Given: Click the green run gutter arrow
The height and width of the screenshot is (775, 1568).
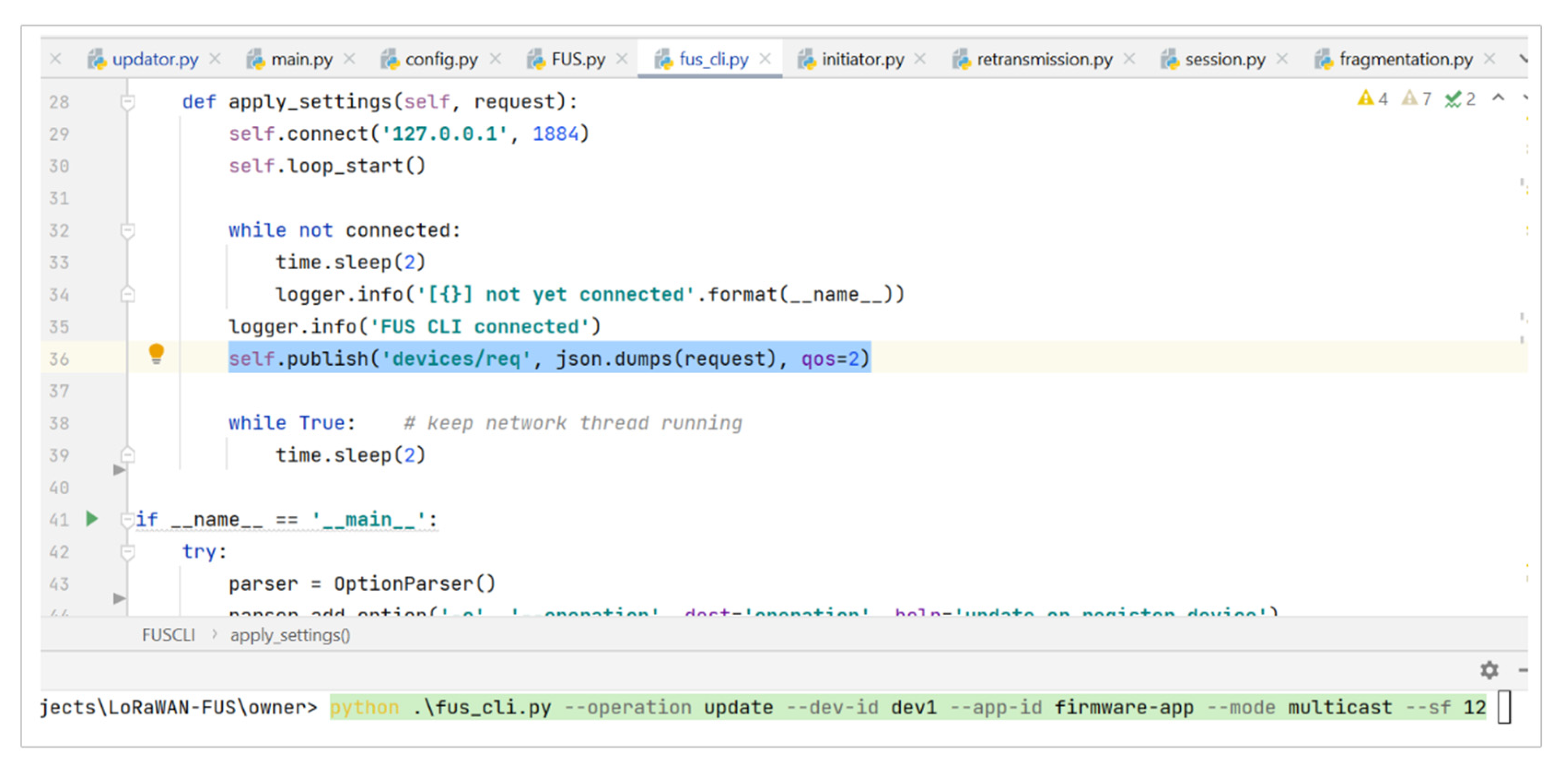Looking at the screenshot, I should coord(92,519).
